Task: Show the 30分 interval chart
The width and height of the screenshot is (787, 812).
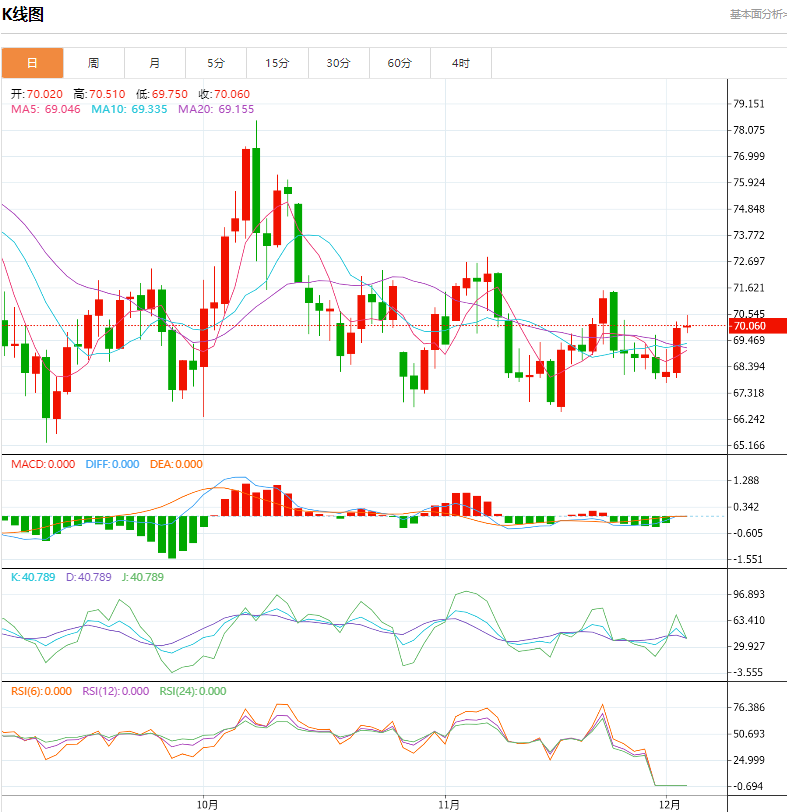Action: click(x=338, y=63)
